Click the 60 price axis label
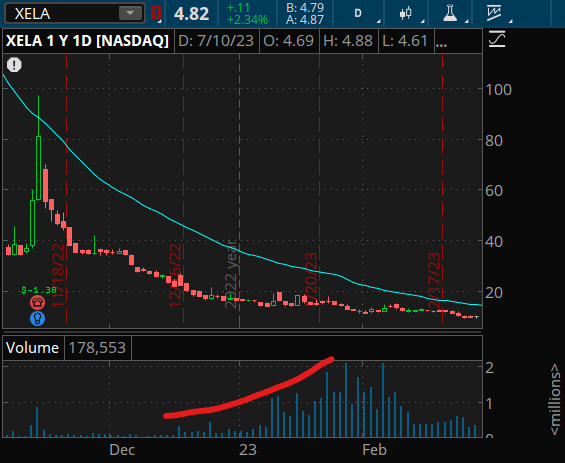565x463 pixels. [x=494, y=191]
